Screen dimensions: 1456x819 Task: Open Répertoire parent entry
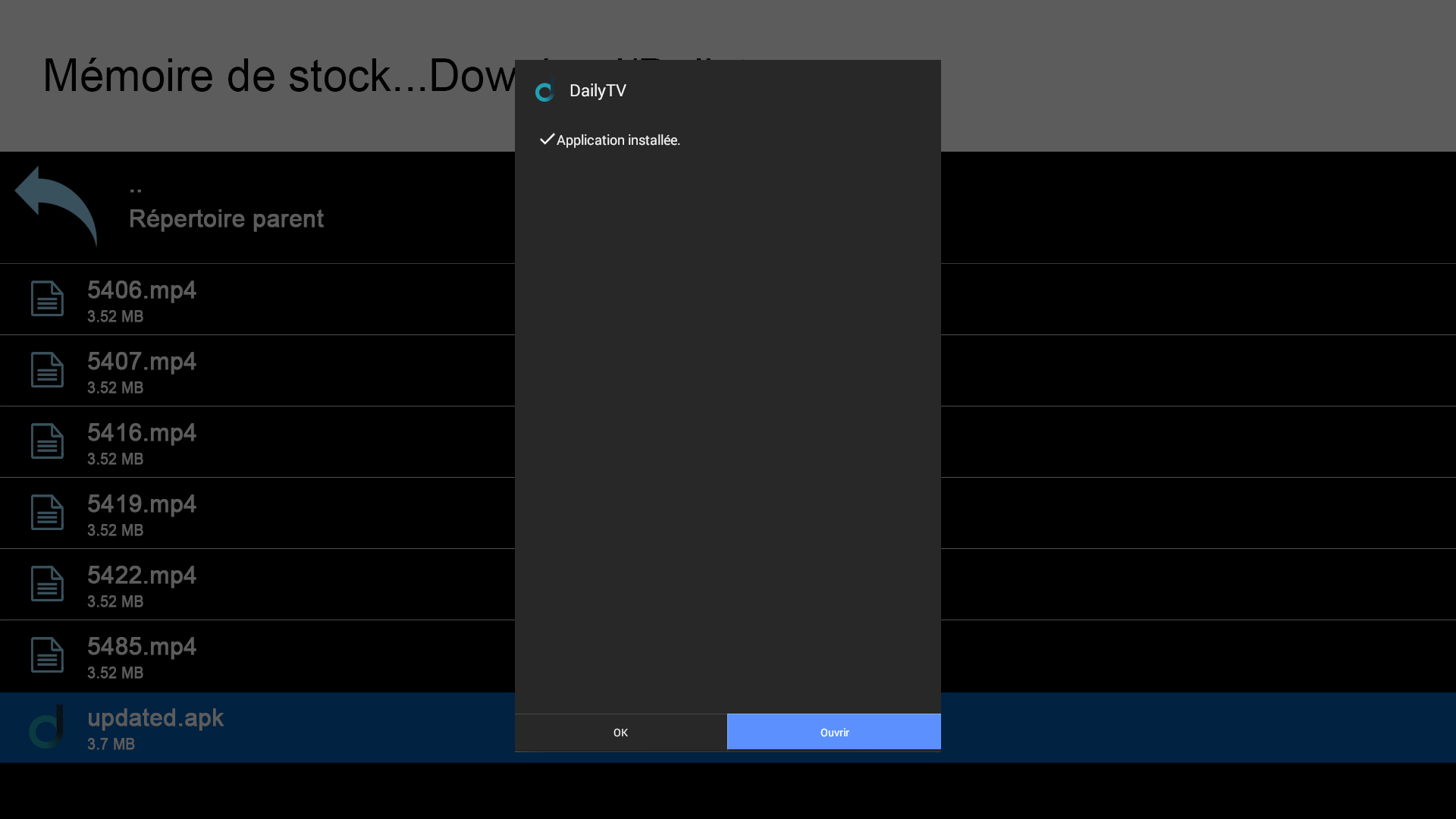(x=226, y=219)
